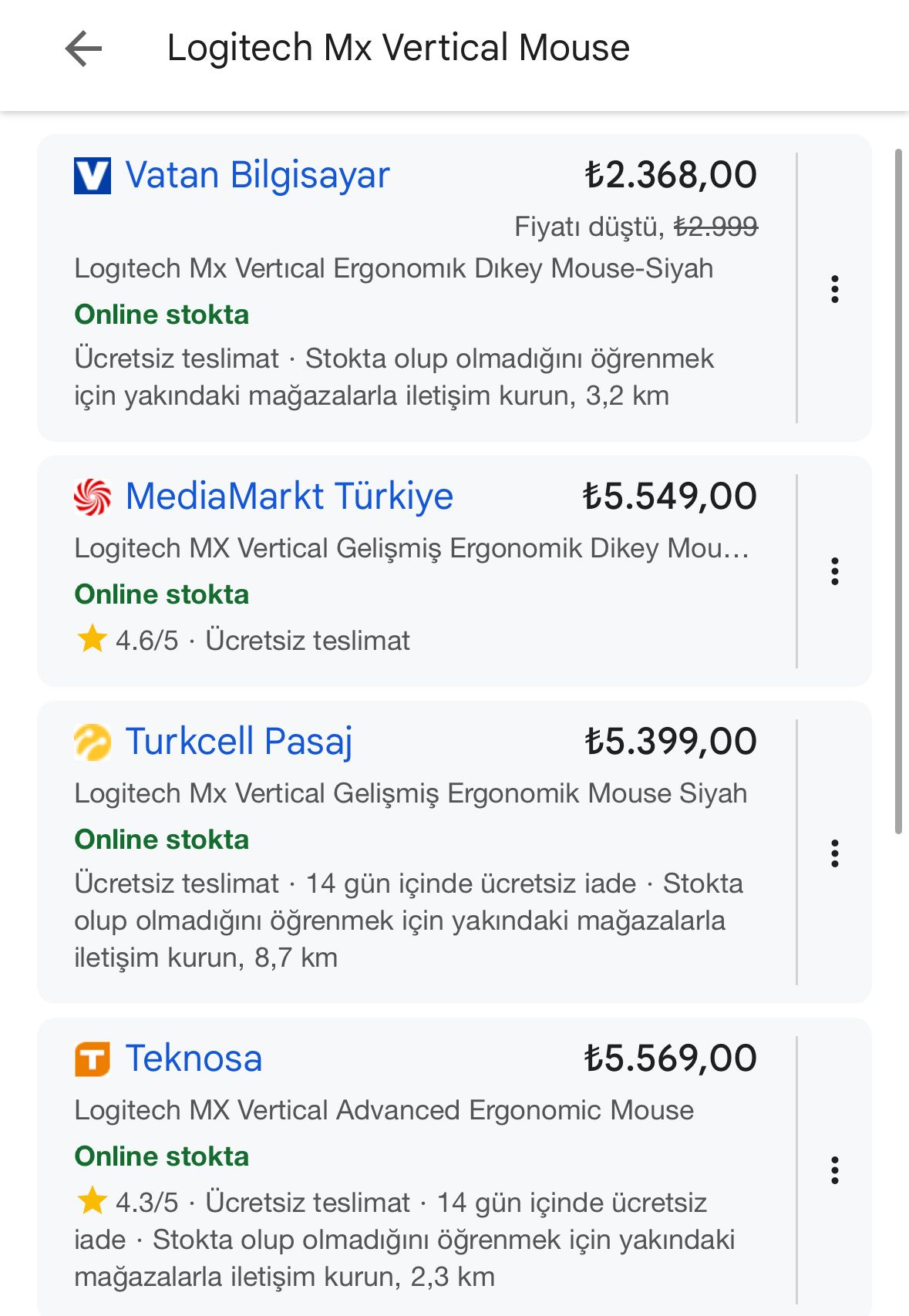
Task: Tap the crossed-out ₺2.999 old price
Action: click(x=715, y=227)
